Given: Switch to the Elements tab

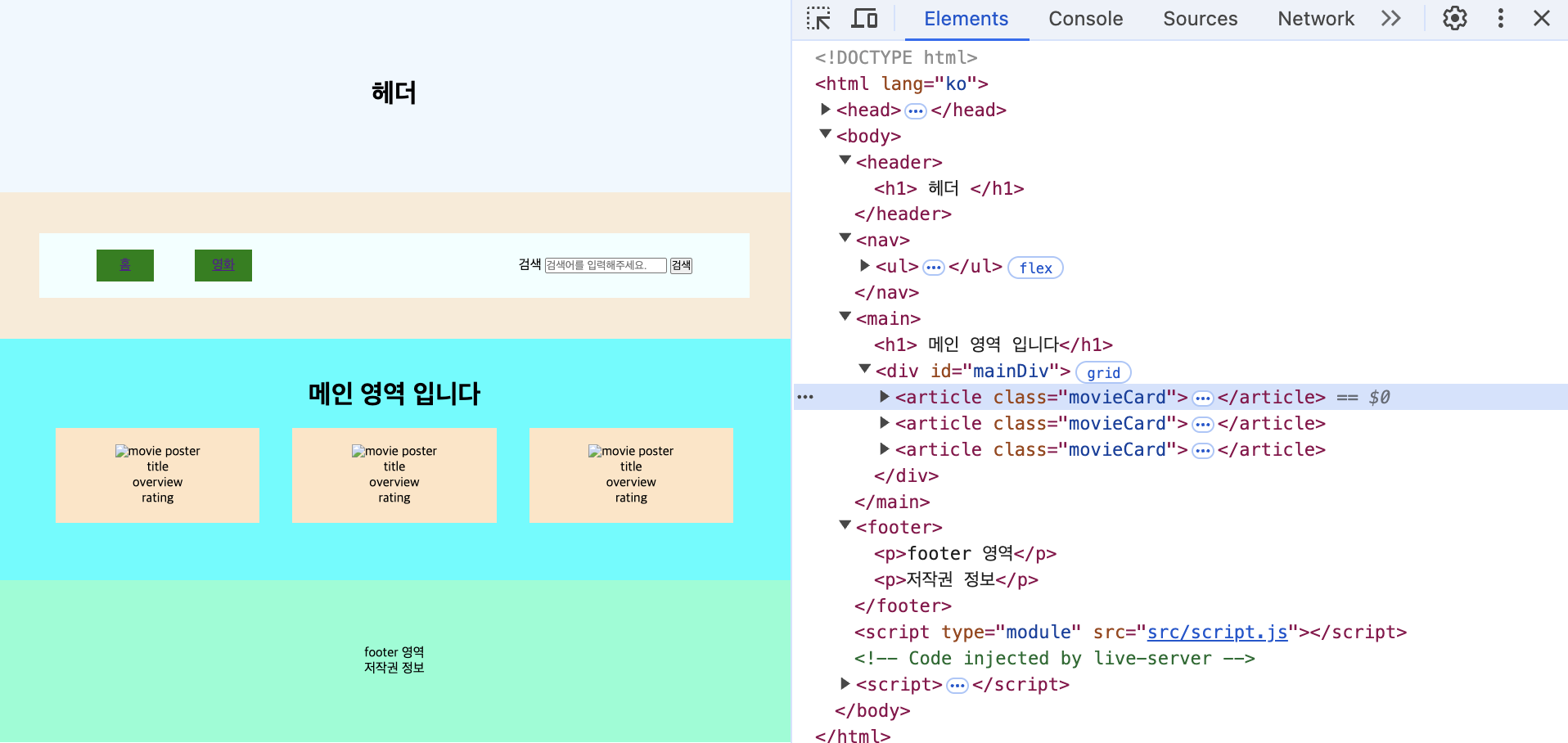Looking at the screenshot, I should (966, 19).
